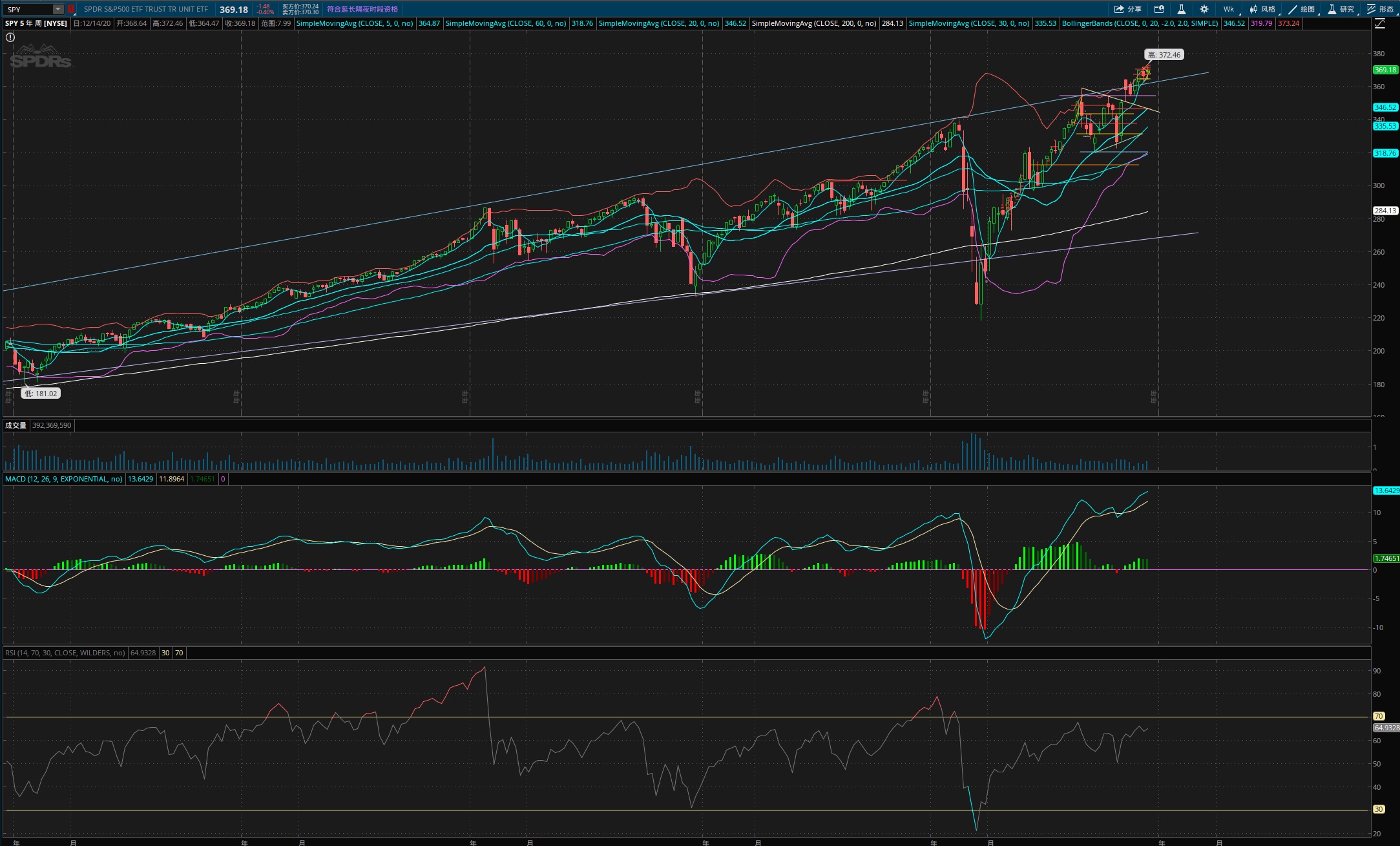
Task: Open the Wk timeframe dropdown
Action: point(1229,9)
